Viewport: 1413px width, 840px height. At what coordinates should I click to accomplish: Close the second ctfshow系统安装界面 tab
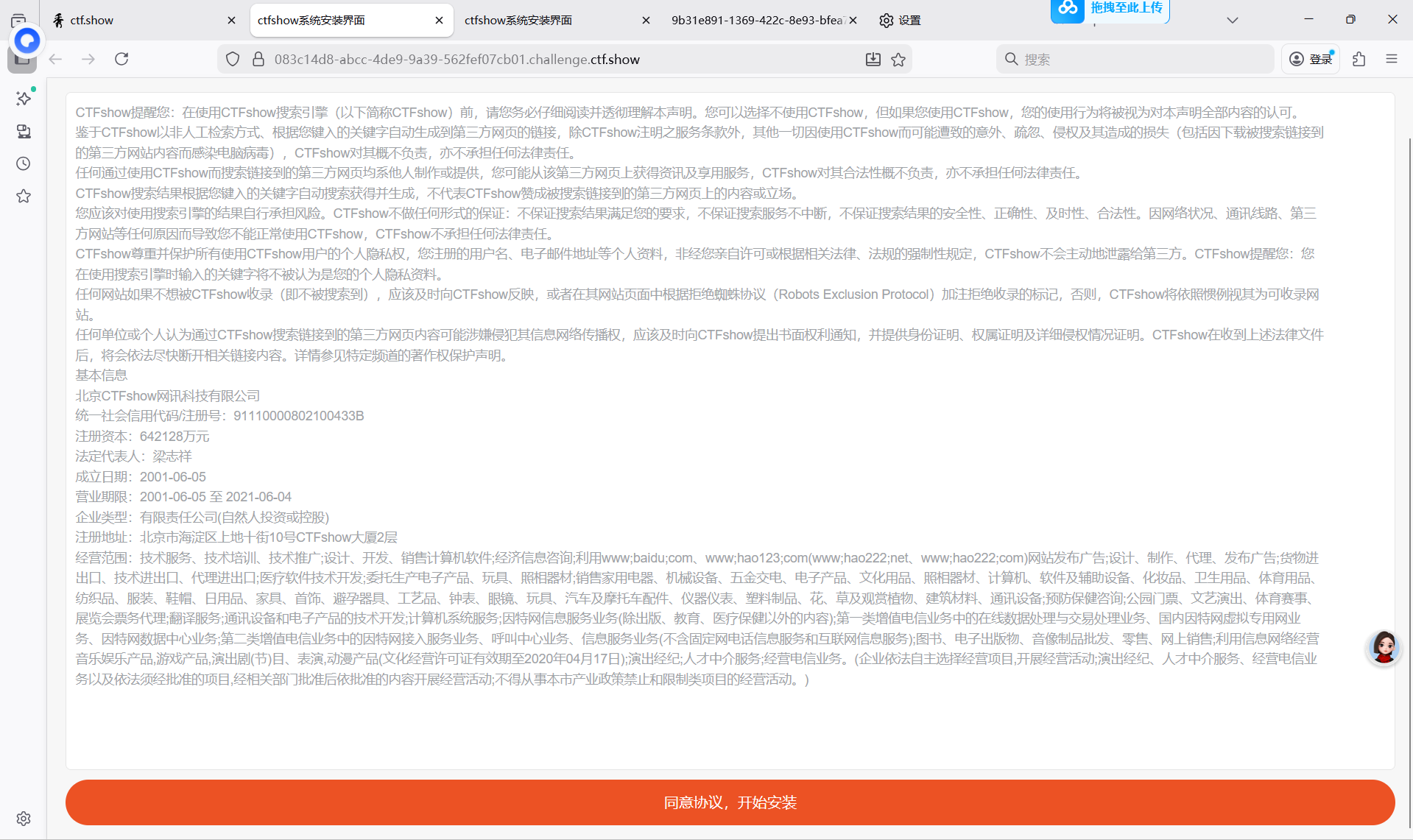tap(646, 20)
